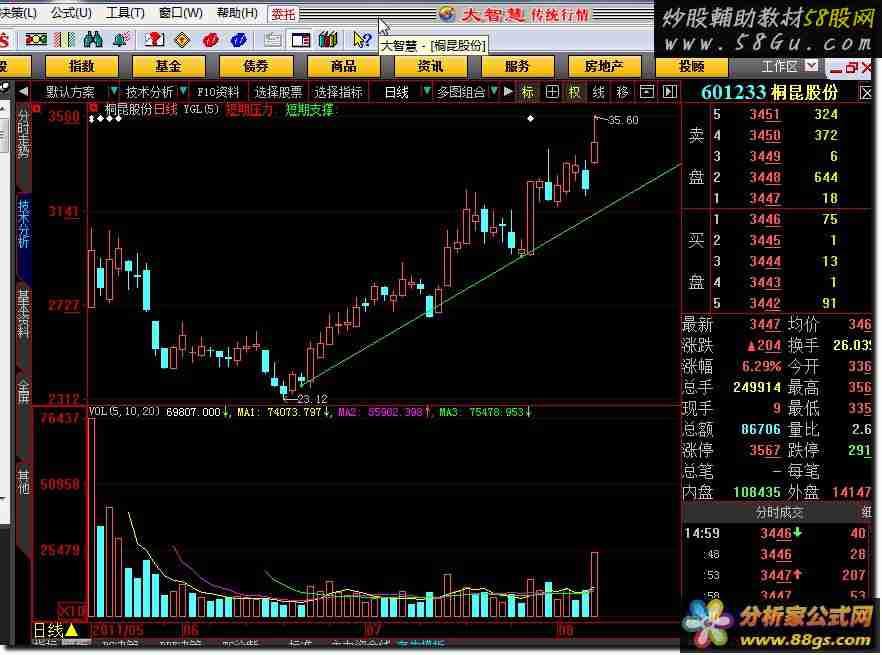The image size is (882, 655).
Task: Select the 基本资料 vertical side tab
Action: pos(24,313)
